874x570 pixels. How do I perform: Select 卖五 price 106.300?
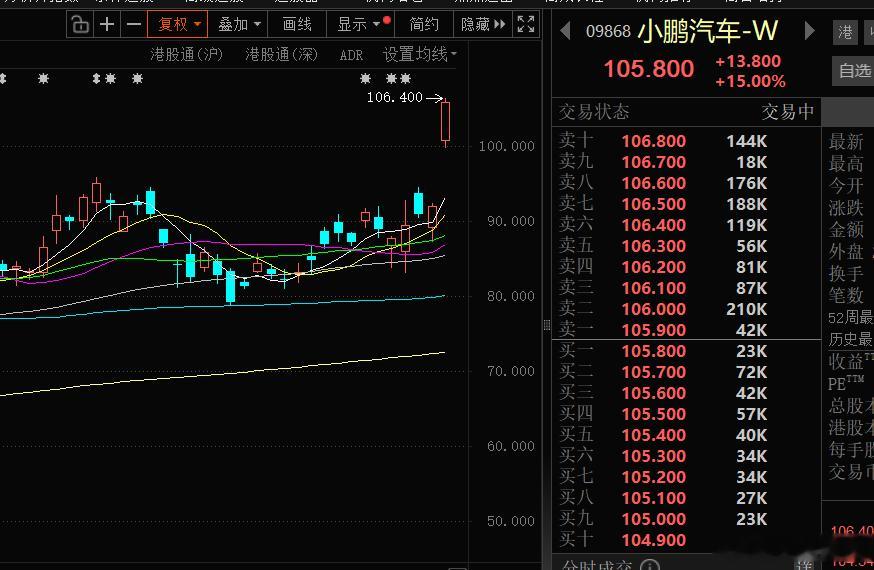coord(654,246)
